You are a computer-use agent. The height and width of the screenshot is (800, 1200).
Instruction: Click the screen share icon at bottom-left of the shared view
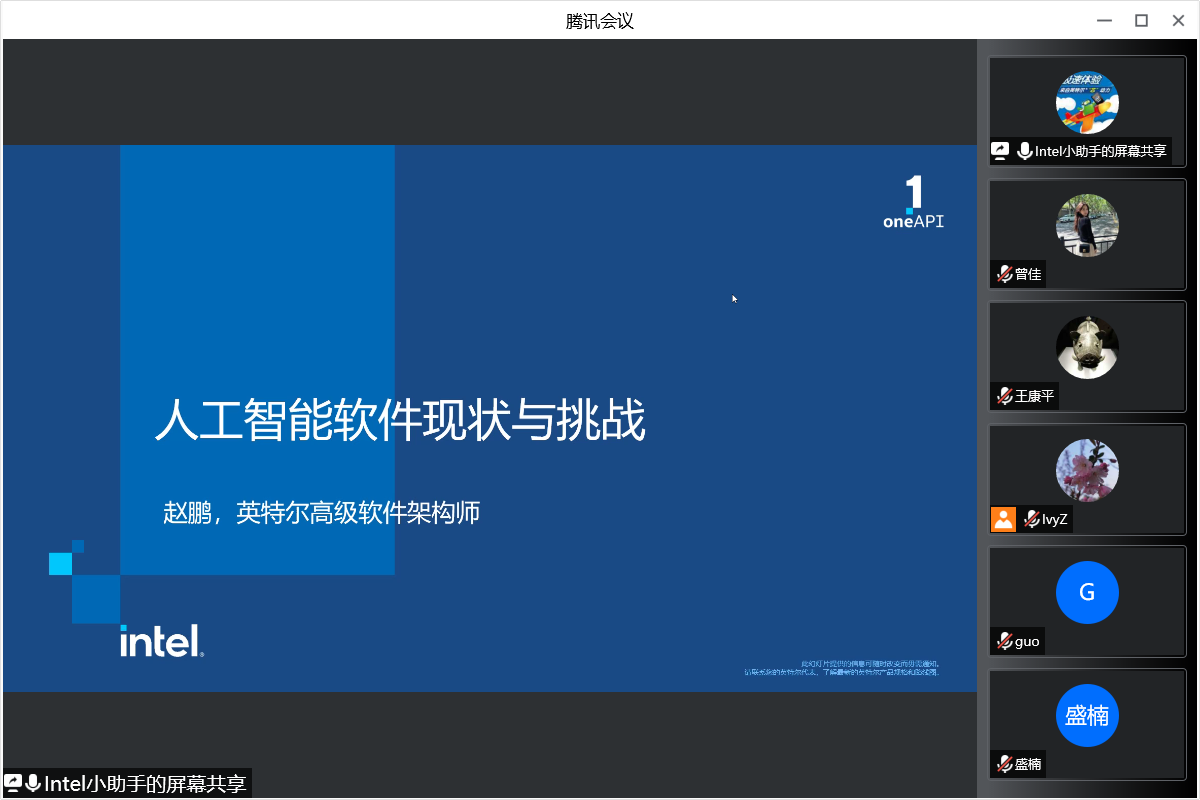[13, 783]
